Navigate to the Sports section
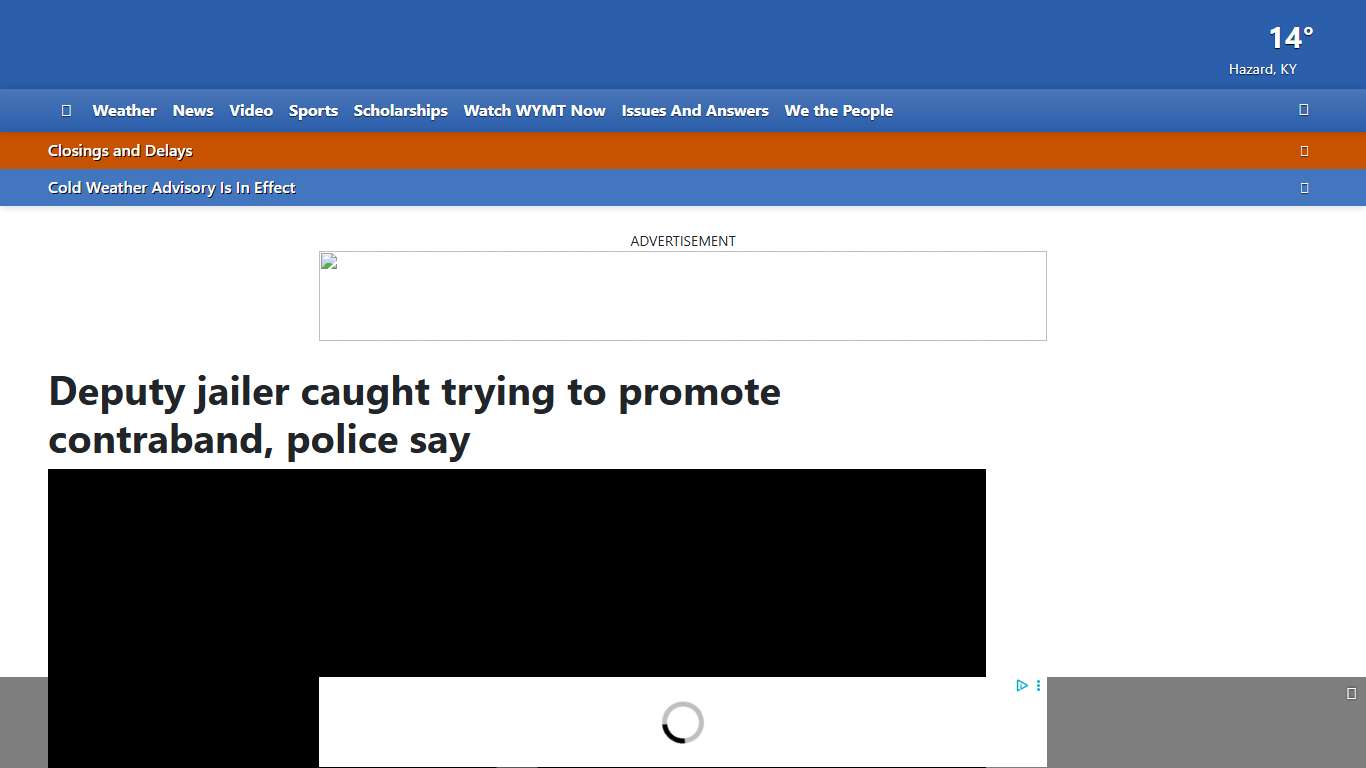 [313, 111]
